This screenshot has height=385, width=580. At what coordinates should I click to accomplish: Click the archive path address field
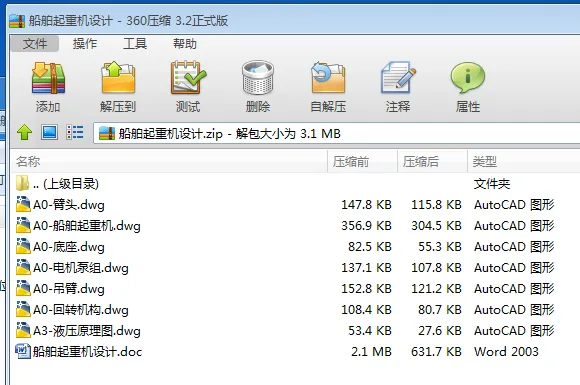pos(337,134)
